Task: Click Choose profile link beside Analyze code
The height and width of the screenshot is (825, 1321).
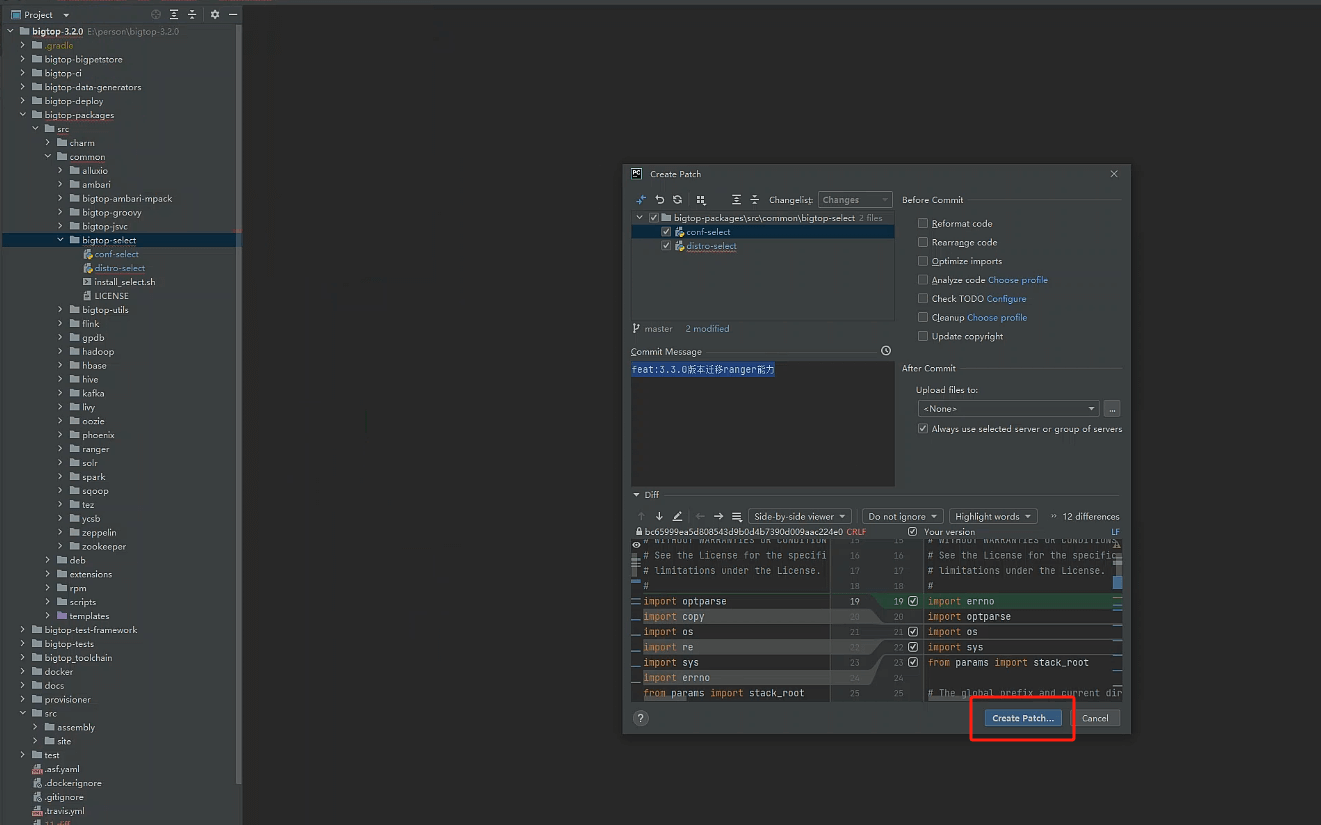Action: [1018, 280]
